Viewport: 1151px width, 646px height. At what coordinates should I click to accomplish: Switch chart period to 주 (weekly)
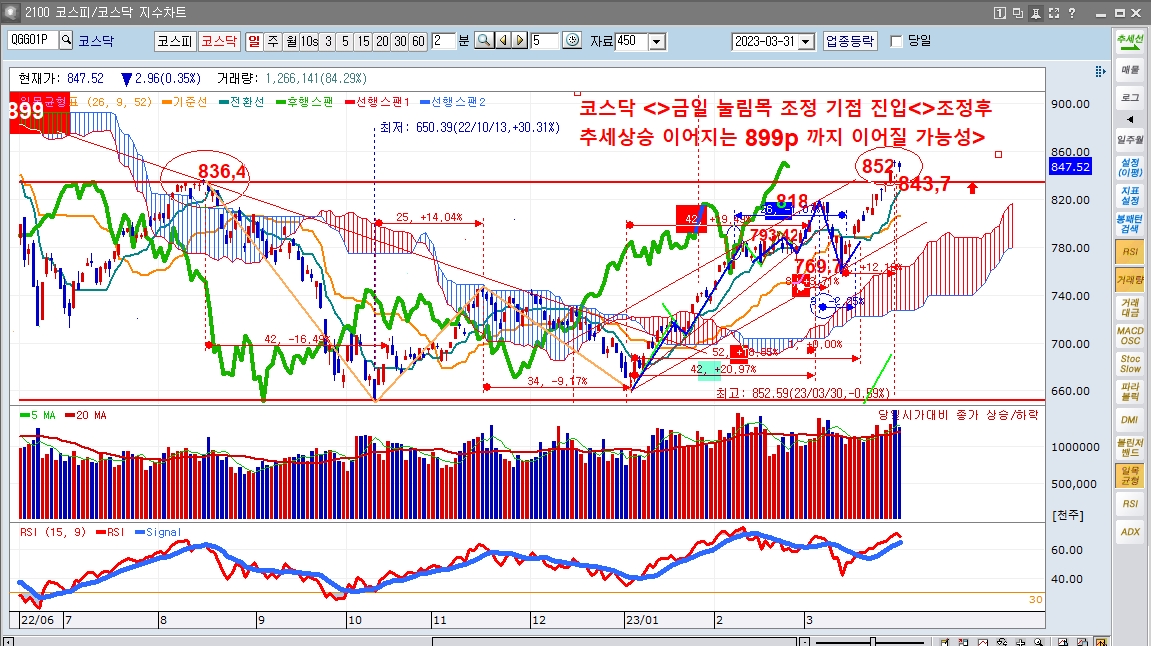tap(272, 40)
